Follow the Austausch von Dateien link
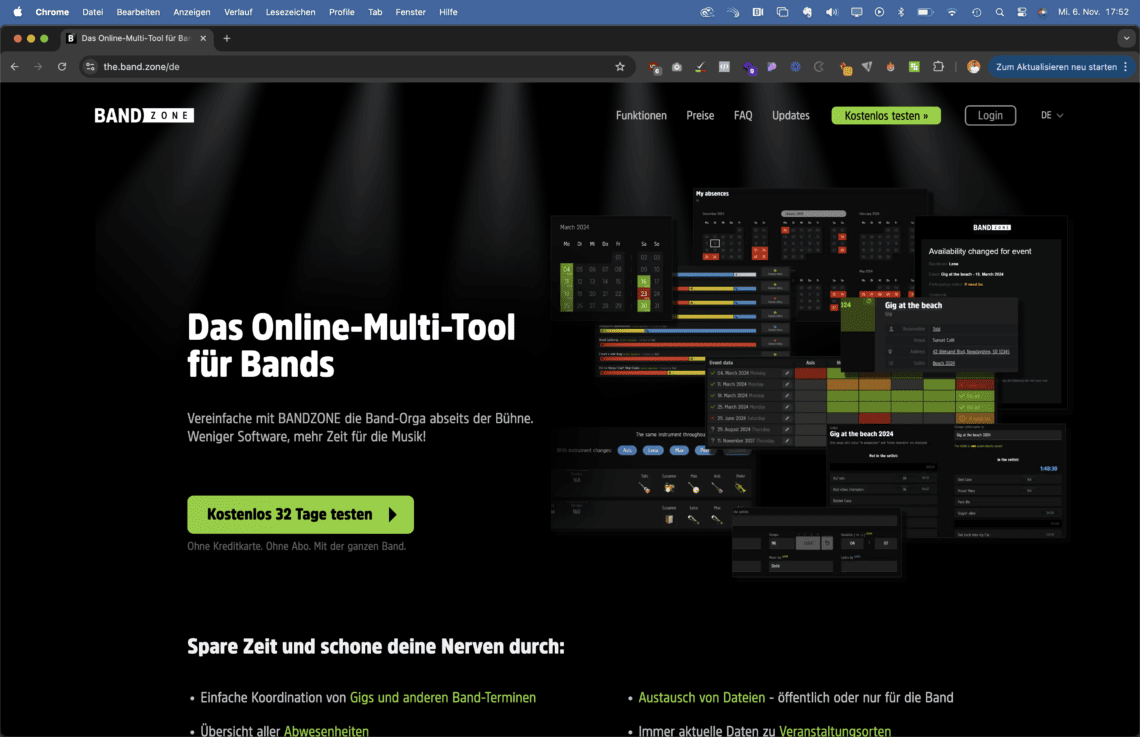Viewport: 1140px width, 737px height. [702, 697]
